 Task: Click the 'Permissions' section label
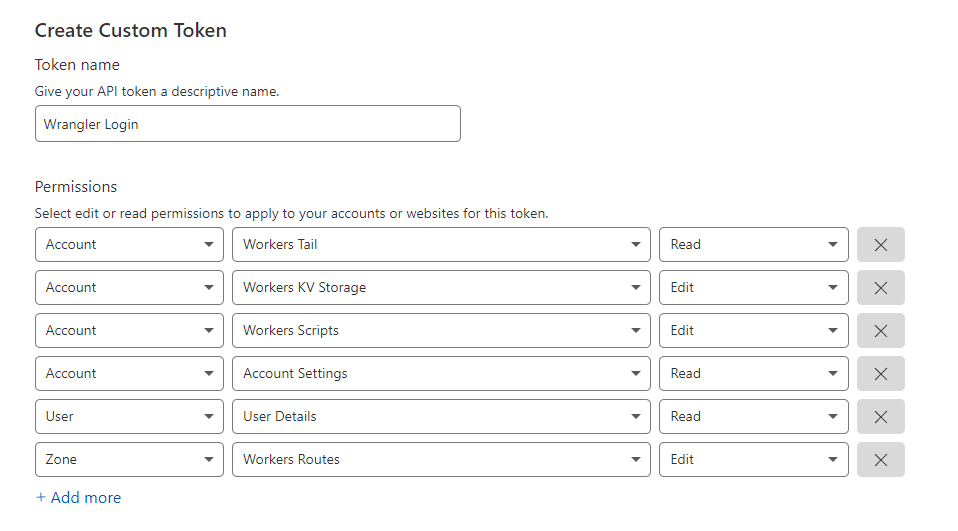point(76,187)
